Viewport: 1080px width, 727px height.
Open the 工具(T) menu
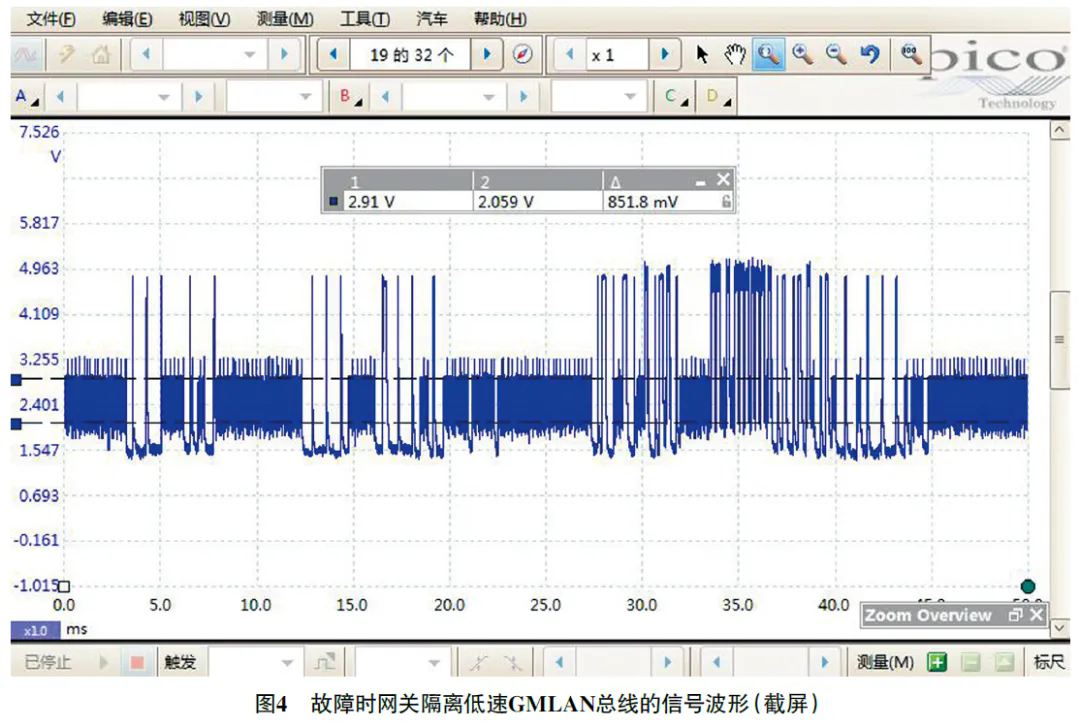point(365,19)
